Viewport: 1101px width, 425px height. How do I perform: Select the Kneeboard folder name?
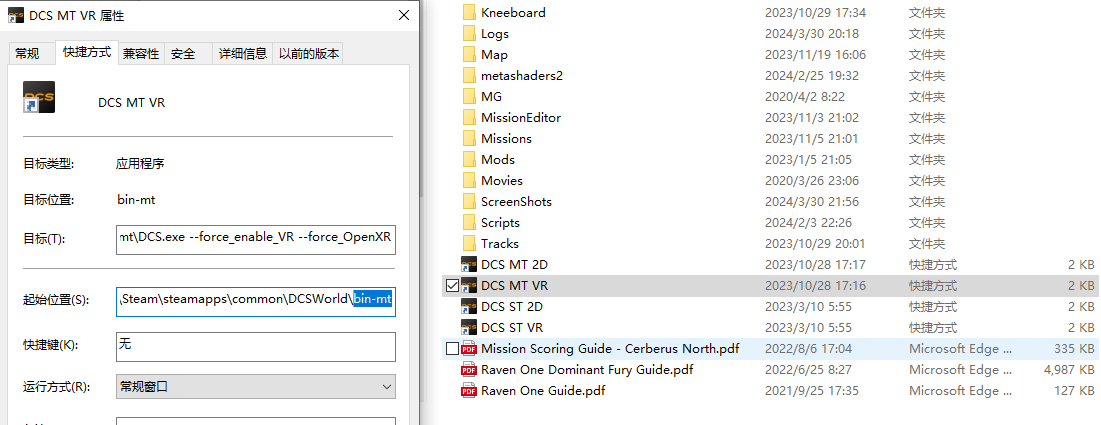point(513,12)
